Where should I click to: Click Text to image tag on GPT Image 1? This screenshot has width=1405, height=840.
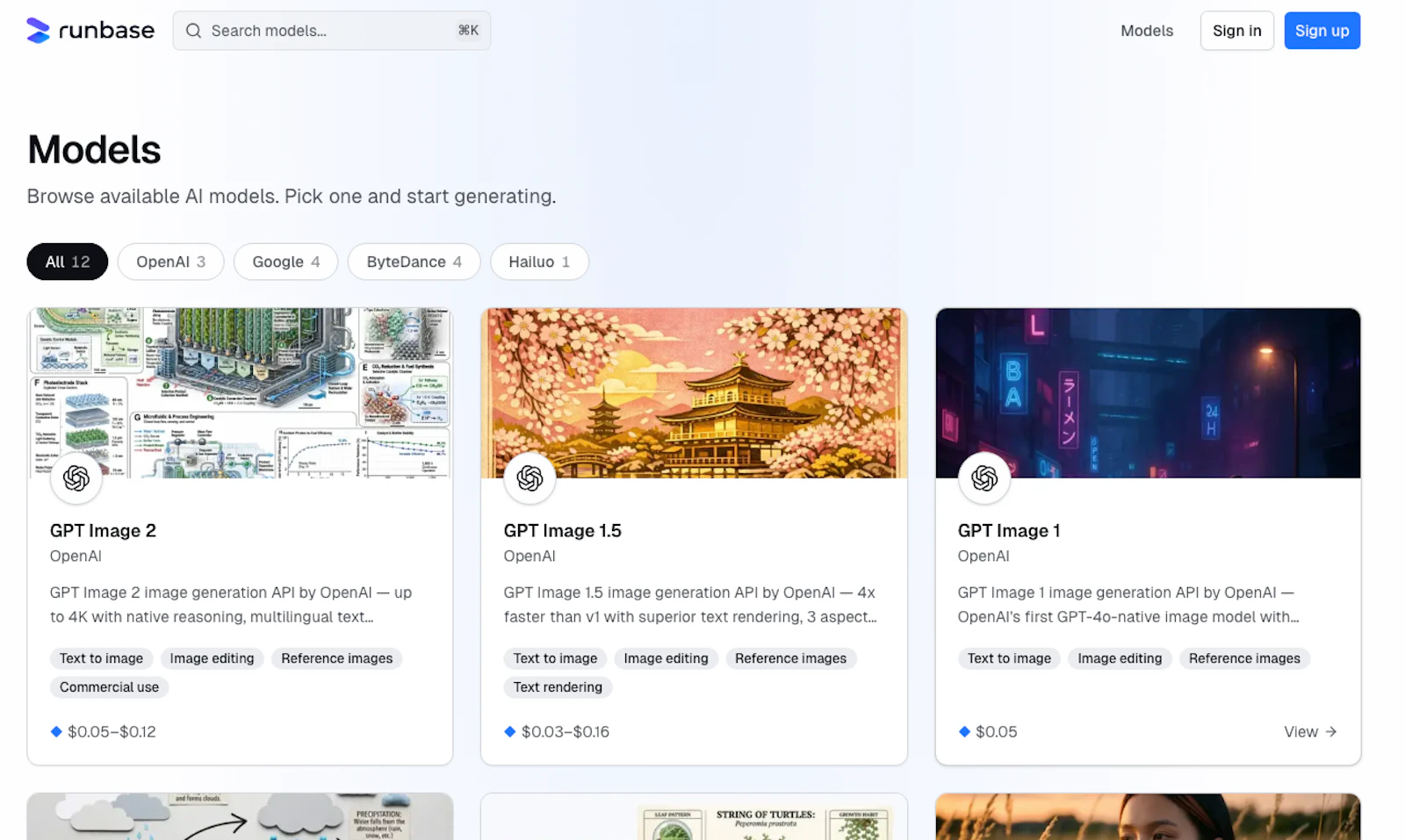click(1009, 658)
